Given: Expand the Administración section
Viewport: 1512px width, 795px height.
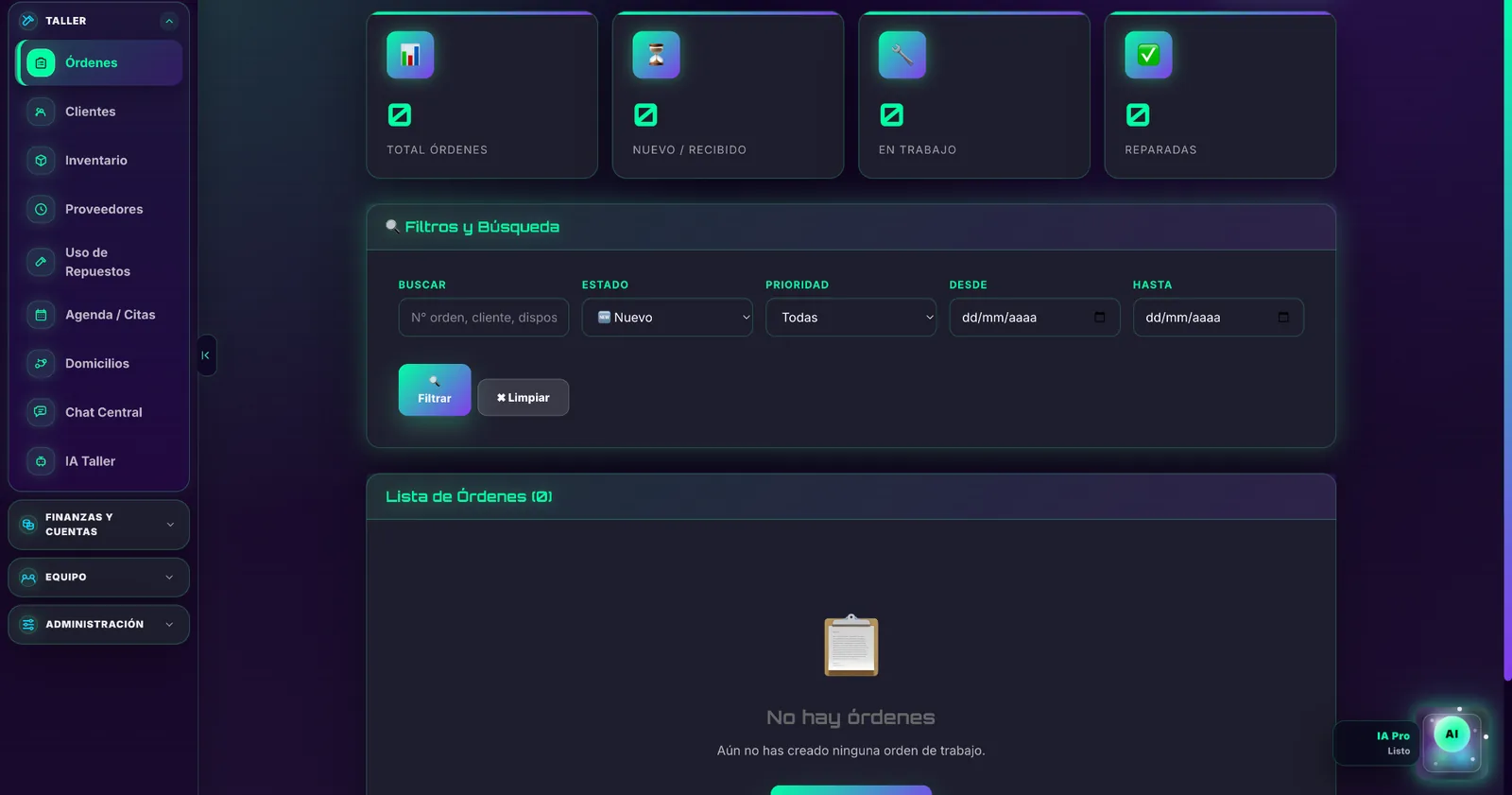Looking at the screenshot, I should (98, 625).
